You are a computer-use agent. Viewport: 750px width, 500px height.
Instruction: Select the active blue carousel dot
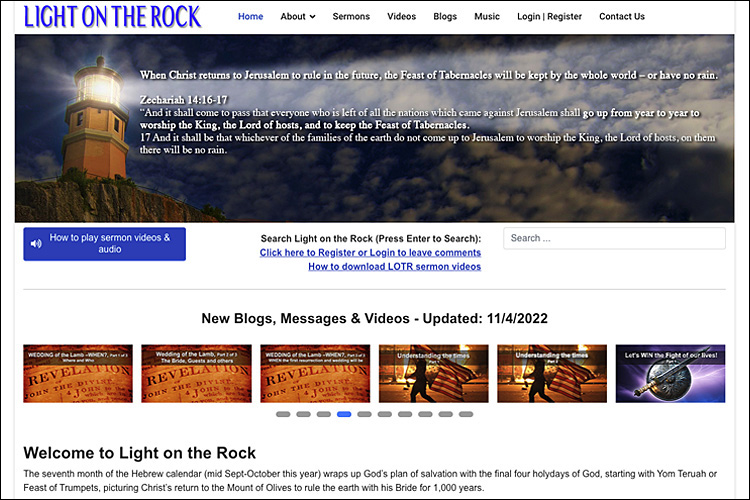pyautogui.click(x=344, y=414)
